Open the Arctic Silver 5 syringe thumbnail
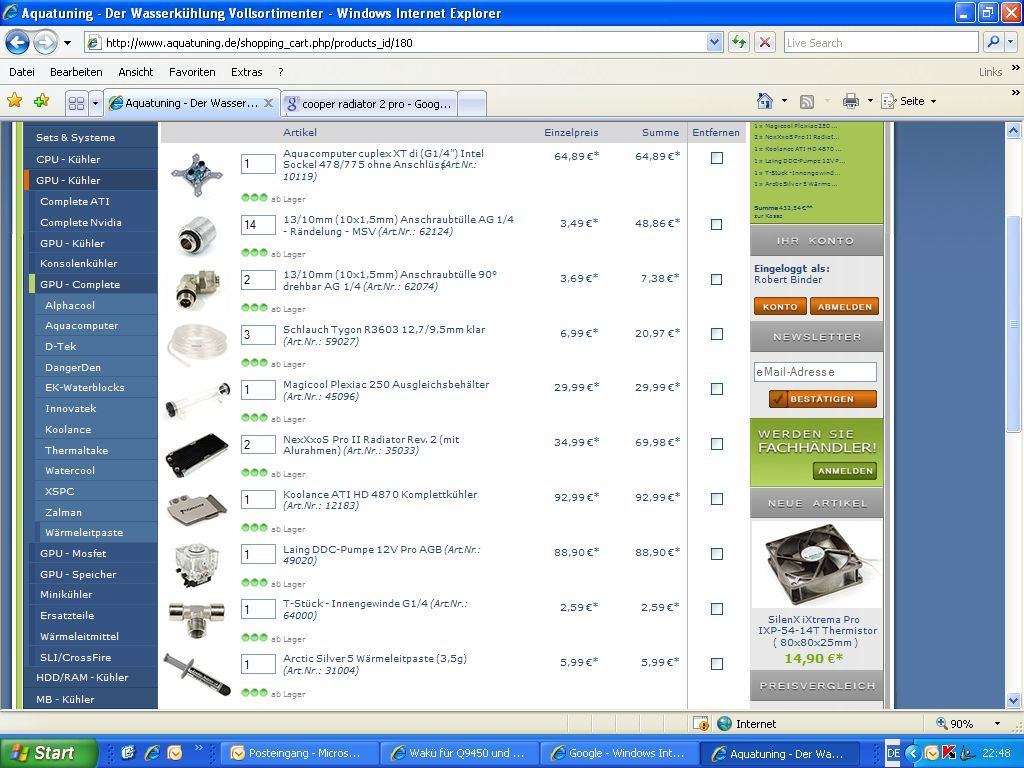The width and height of the screenshot is (1024, 768). click(197, 674)
